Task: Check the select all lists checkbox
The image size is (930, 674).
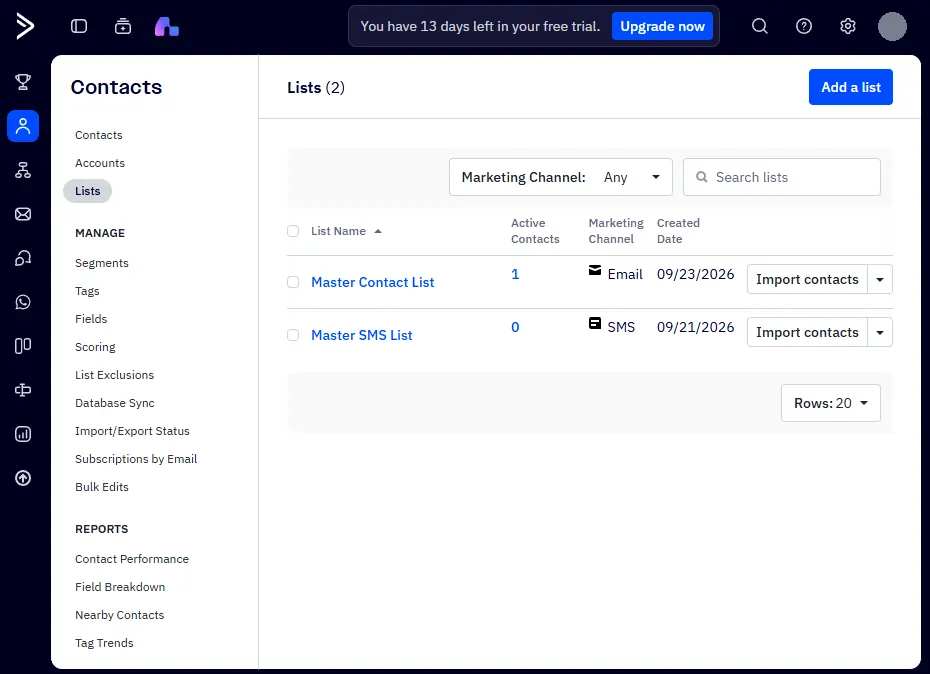Action: click(x=293, y=231)
